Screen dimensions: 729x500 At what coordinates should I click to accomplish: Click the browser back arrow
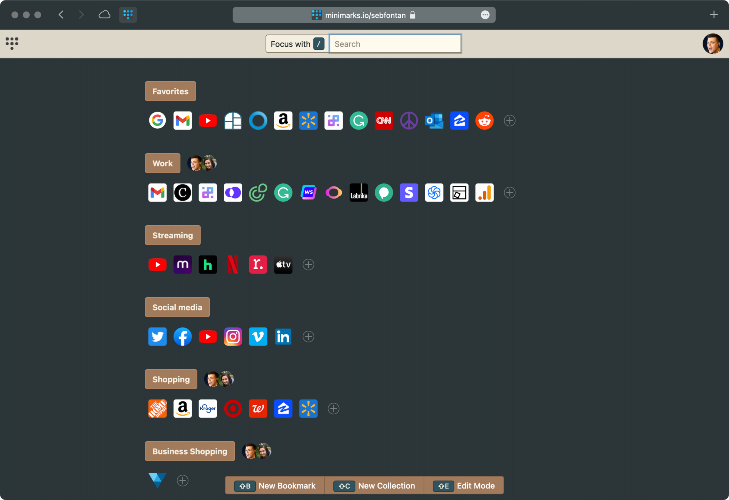[61, 15]
